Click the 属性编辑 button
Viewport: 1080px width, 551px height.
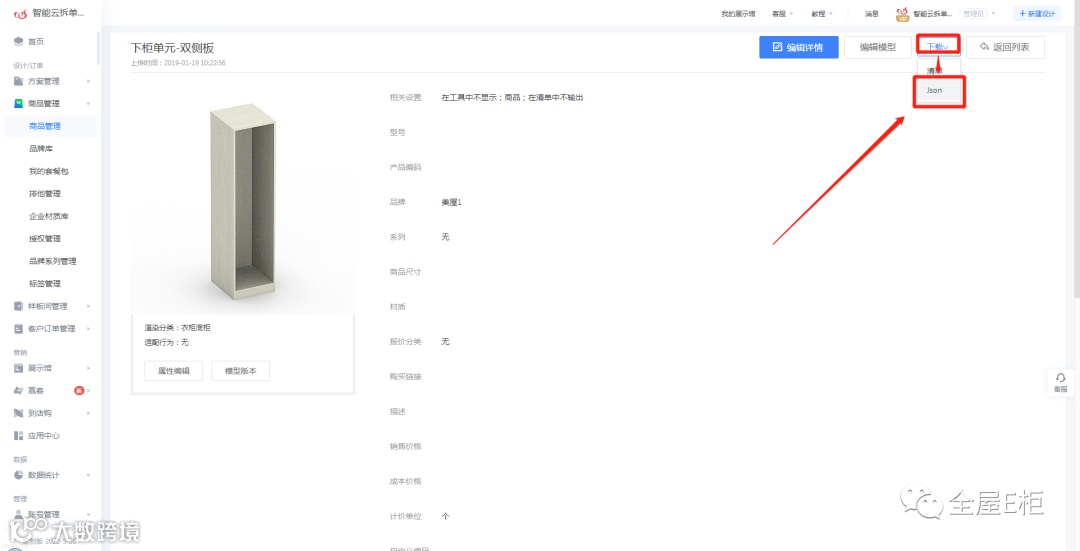pos(174,371)
